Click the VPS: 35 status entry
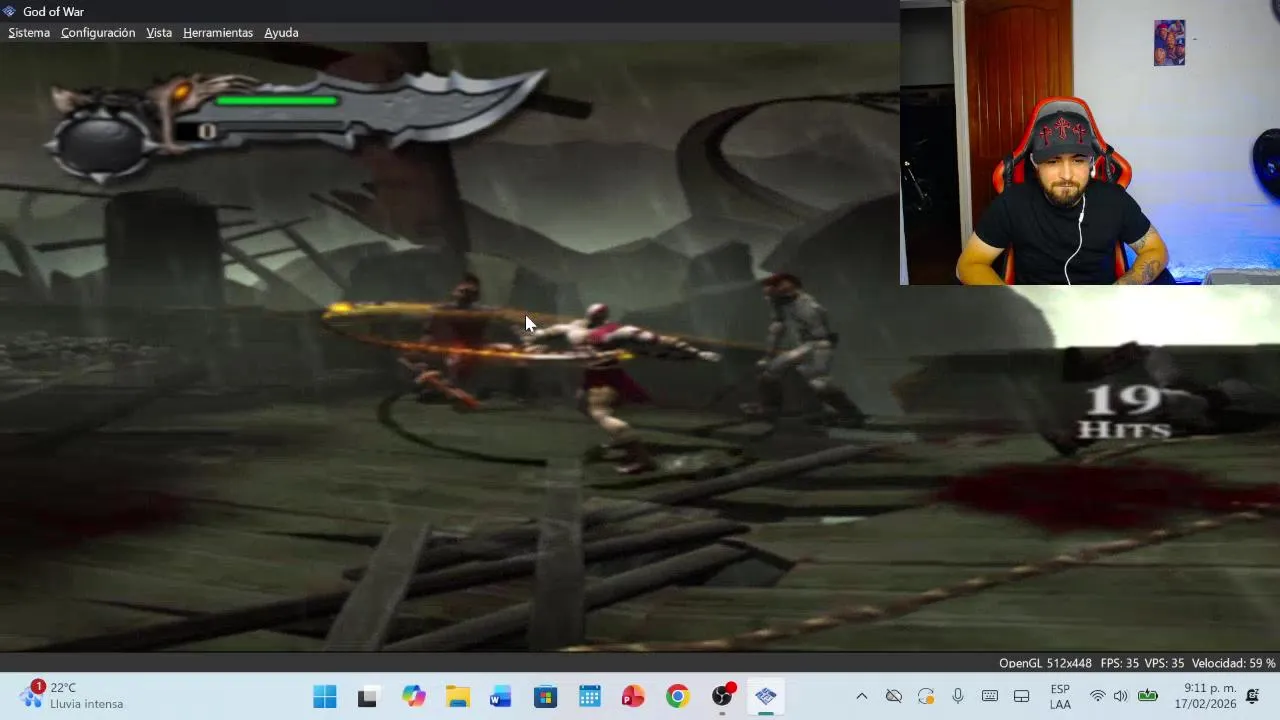 point(1164,663)
